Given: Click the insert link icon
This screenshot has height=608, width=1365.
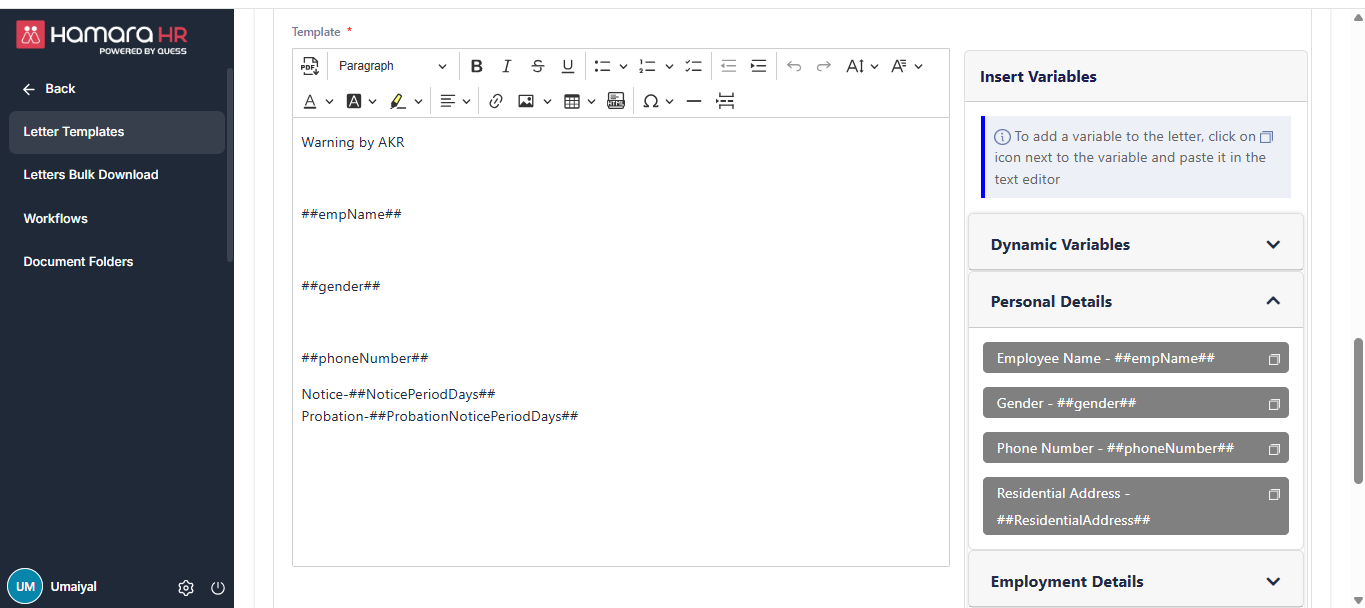Looking at the screenshot, I should click(x=496, y=101).
